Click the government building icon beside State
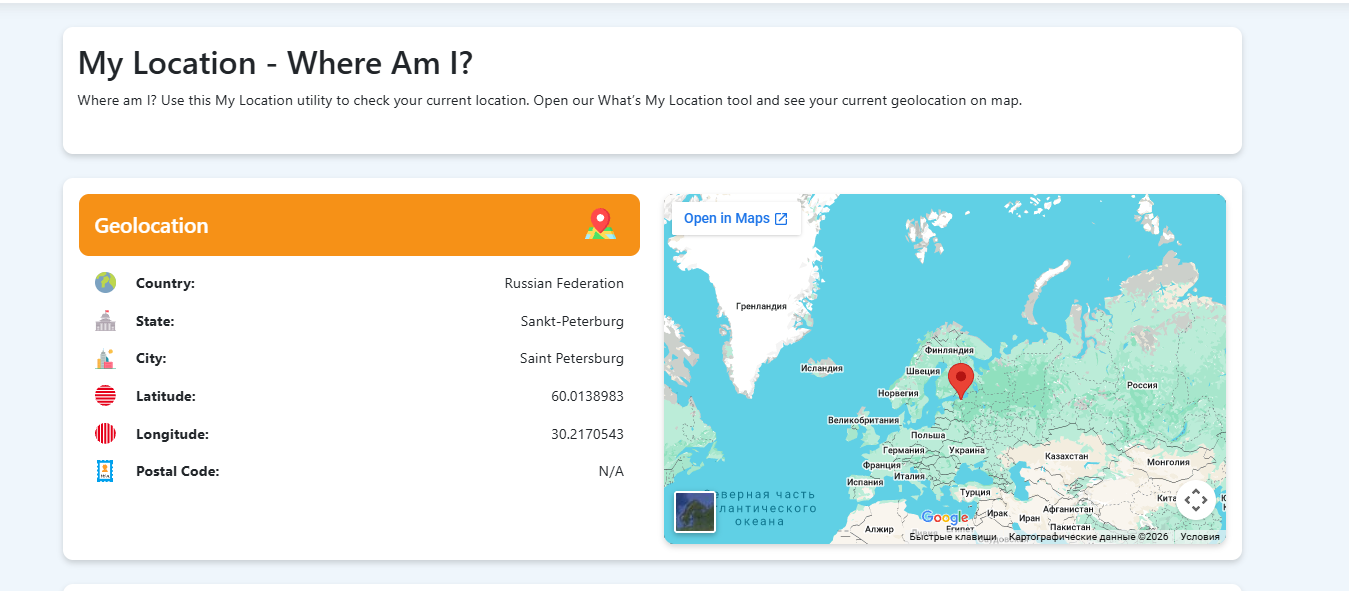The width and height of the screenshot is (1349, 591). coord(105,321)
